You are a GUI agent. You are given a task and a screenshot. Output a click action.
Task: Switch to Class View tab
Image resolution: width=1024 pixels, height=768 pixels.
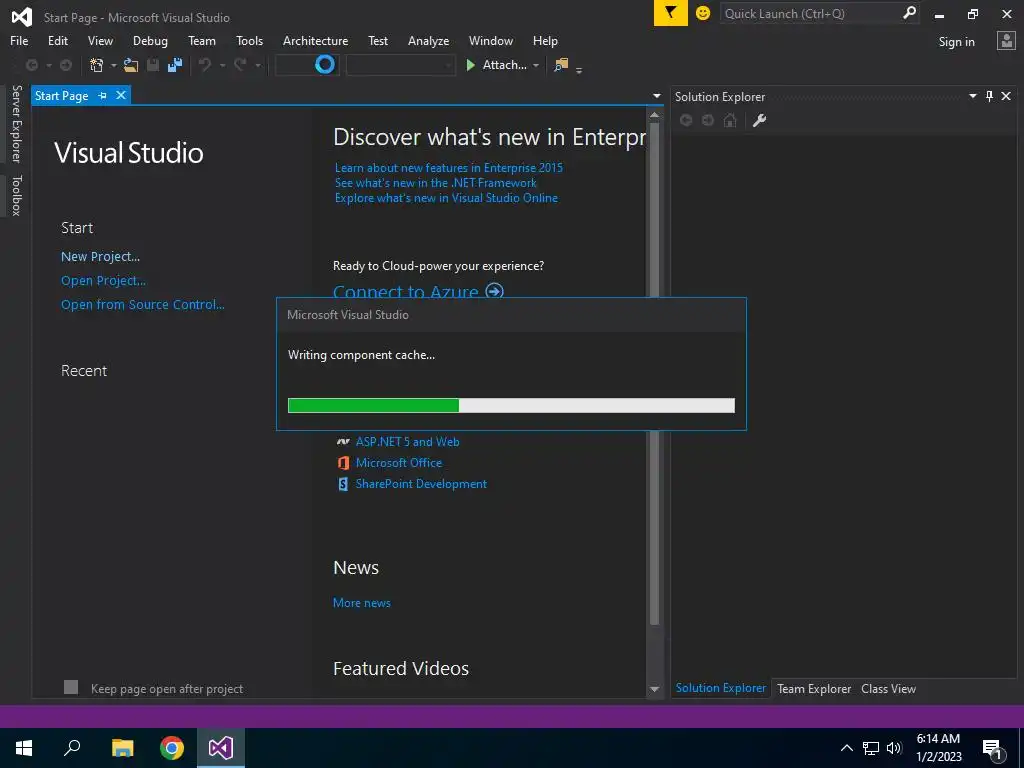coord(888,688)
